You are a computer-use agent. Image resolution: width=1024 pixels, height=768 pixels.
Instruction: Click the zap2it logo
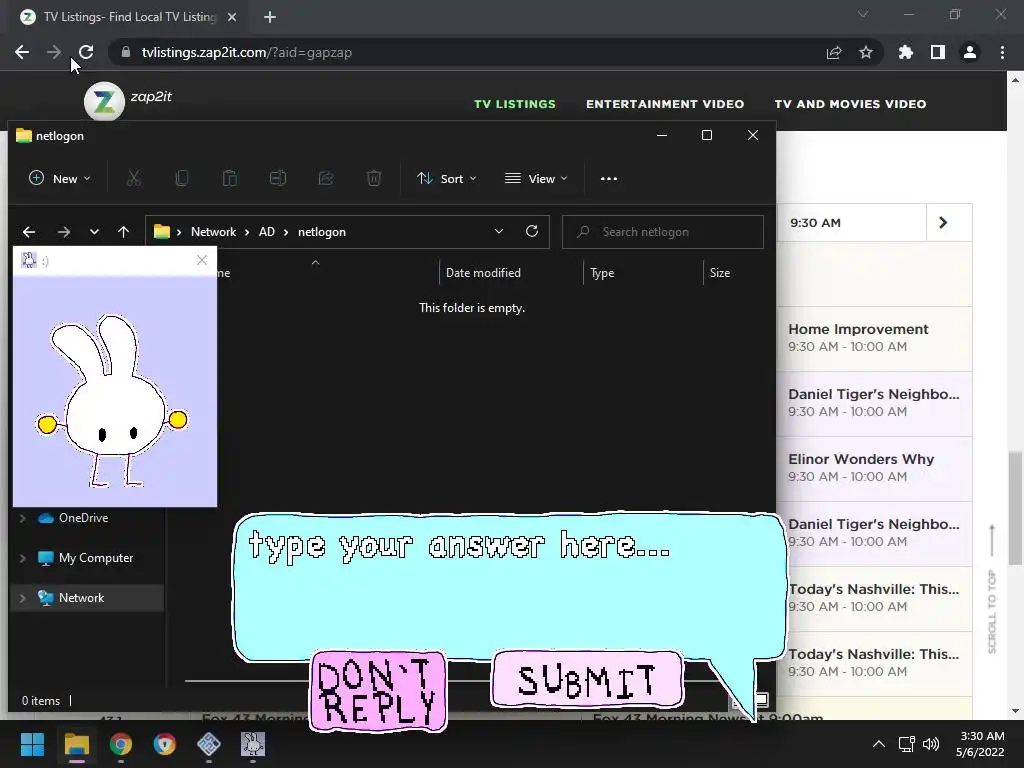click(104, 101)
